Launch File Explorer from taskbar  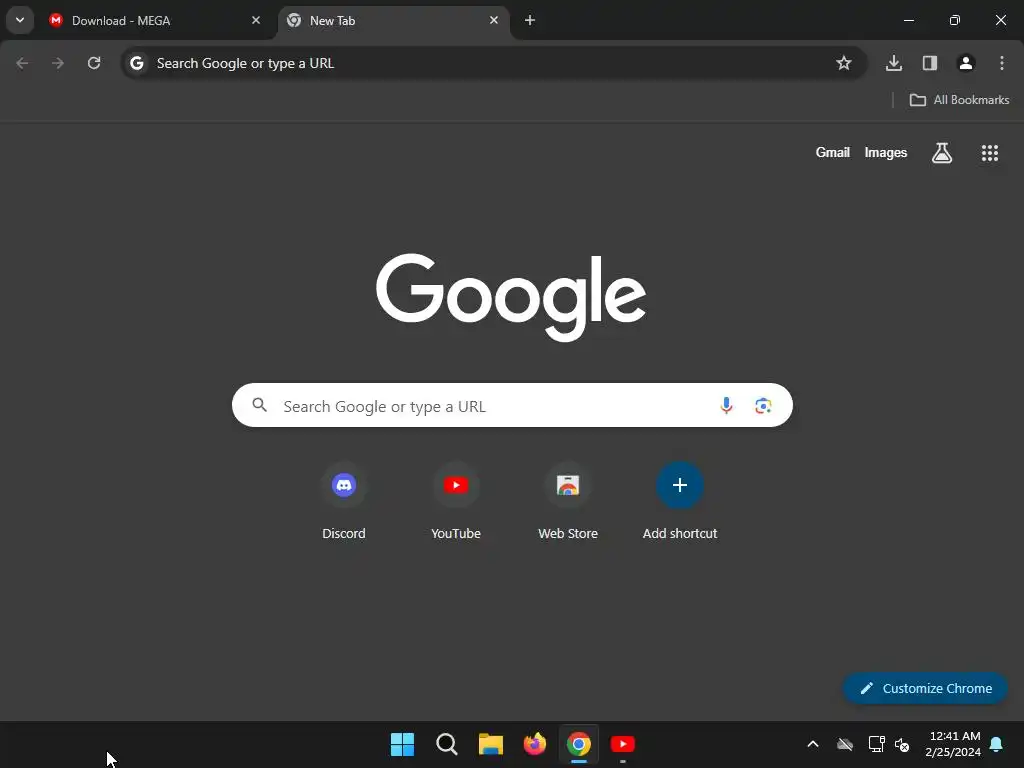[x=490, y=744]
